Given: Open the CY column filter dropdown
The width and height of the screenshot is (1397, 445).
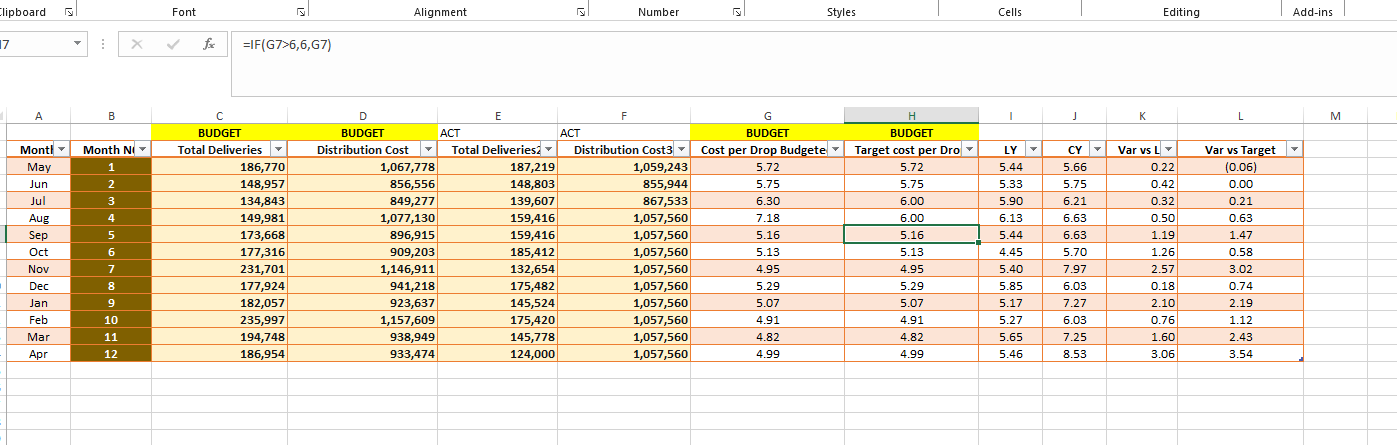Looking at the screenshot, I should tap(1095, 149).
